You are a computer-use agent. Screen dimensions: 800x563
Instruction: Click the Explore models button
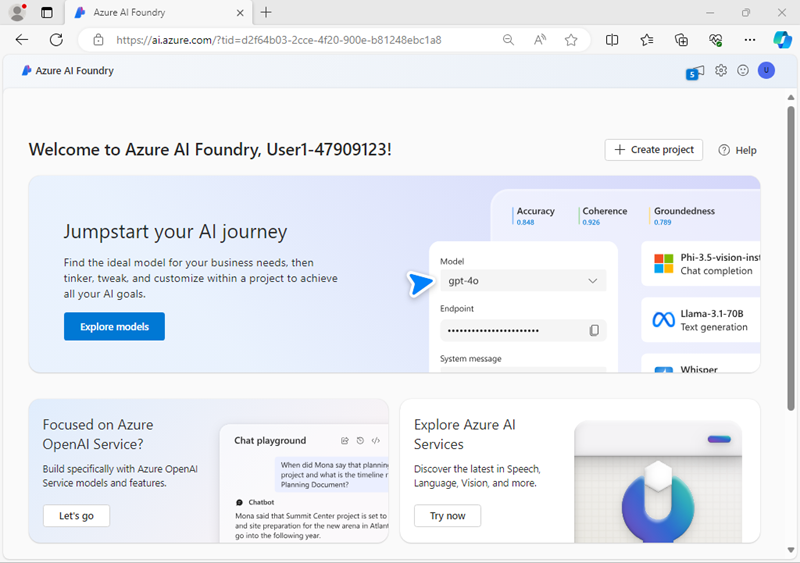click(114, 327)
